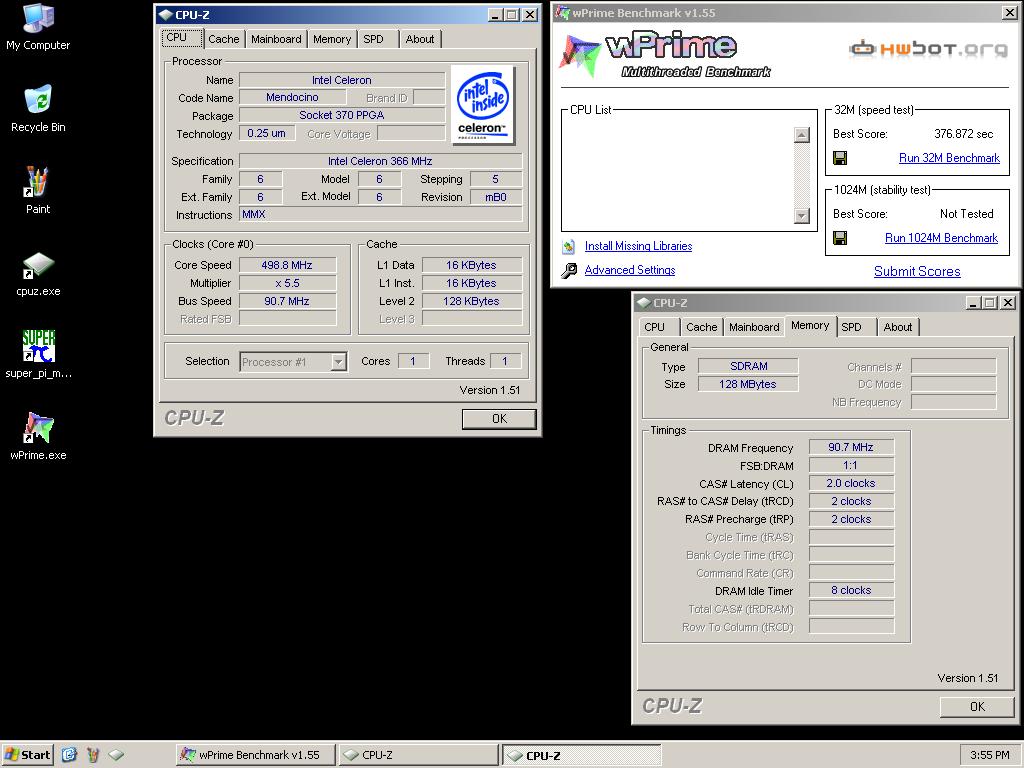Click the HWBOT.org logo in wPrime
Image resolution: width=1024 pixels, height=768 pixels.
click(929, 49)
